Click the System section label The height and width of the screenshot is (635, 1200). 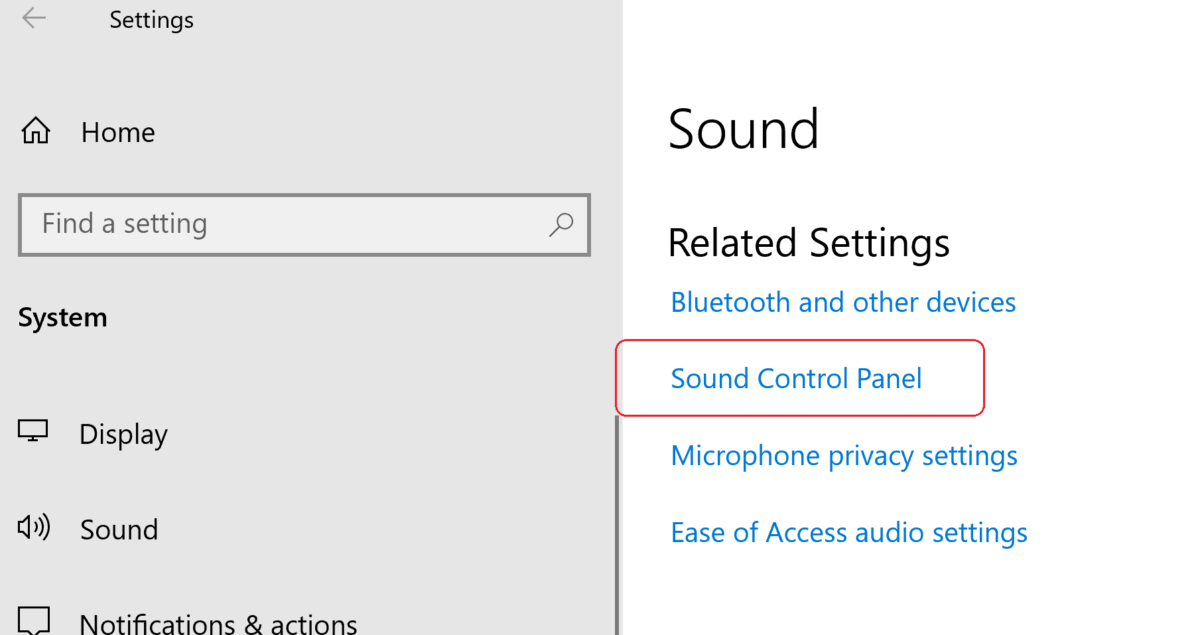[63, 317]
